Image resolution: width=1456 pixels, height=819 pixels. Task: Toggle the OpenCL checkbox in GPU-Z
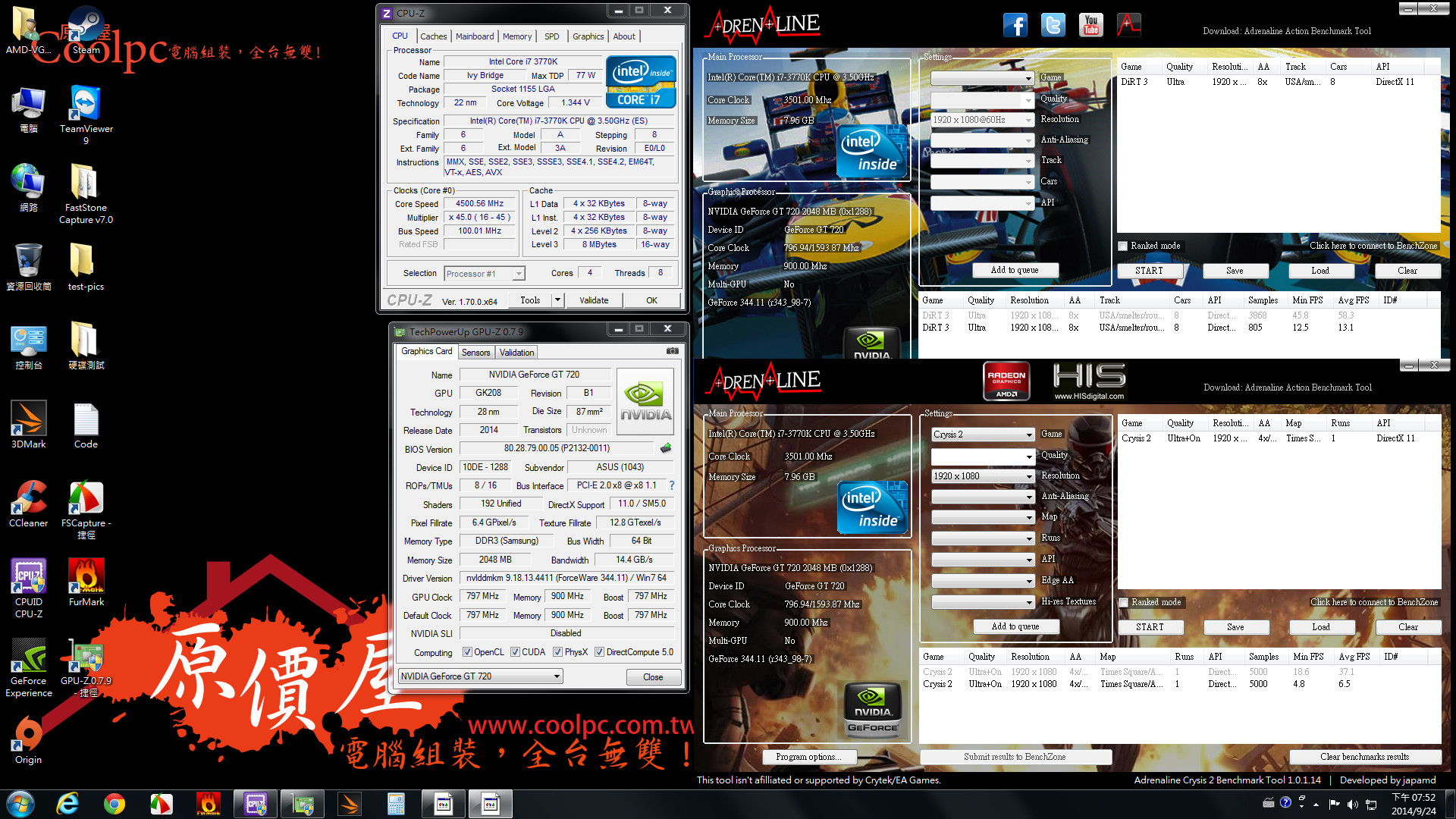click(x=467, y=652)
